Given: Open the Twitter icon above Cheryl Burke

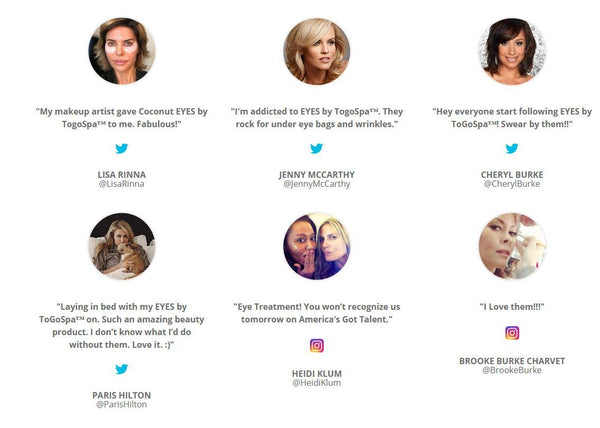Looking at the screenshot, I should 512,148.
